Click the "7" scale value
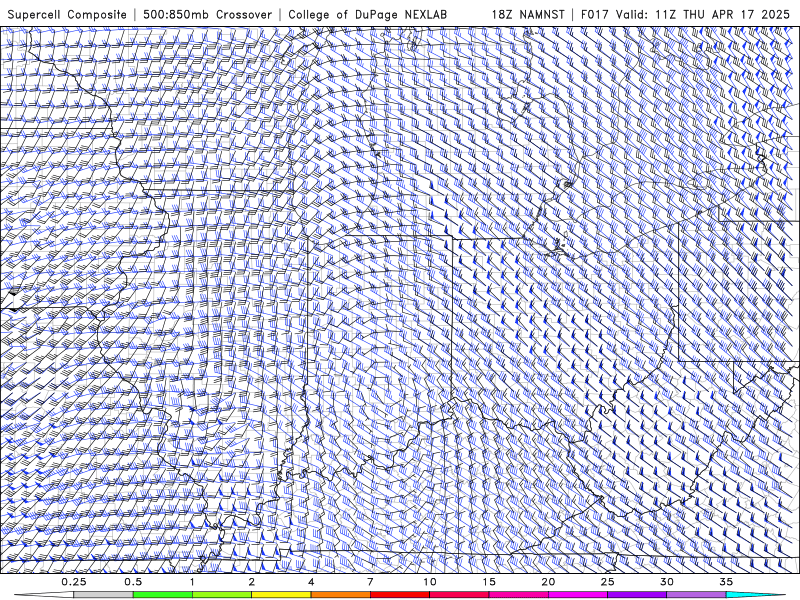 click(370, 582)
